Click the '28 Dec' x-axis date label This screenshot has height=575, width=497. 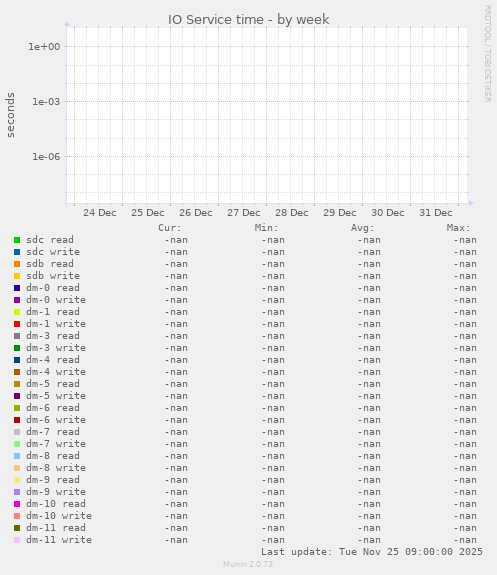[292, 213]
